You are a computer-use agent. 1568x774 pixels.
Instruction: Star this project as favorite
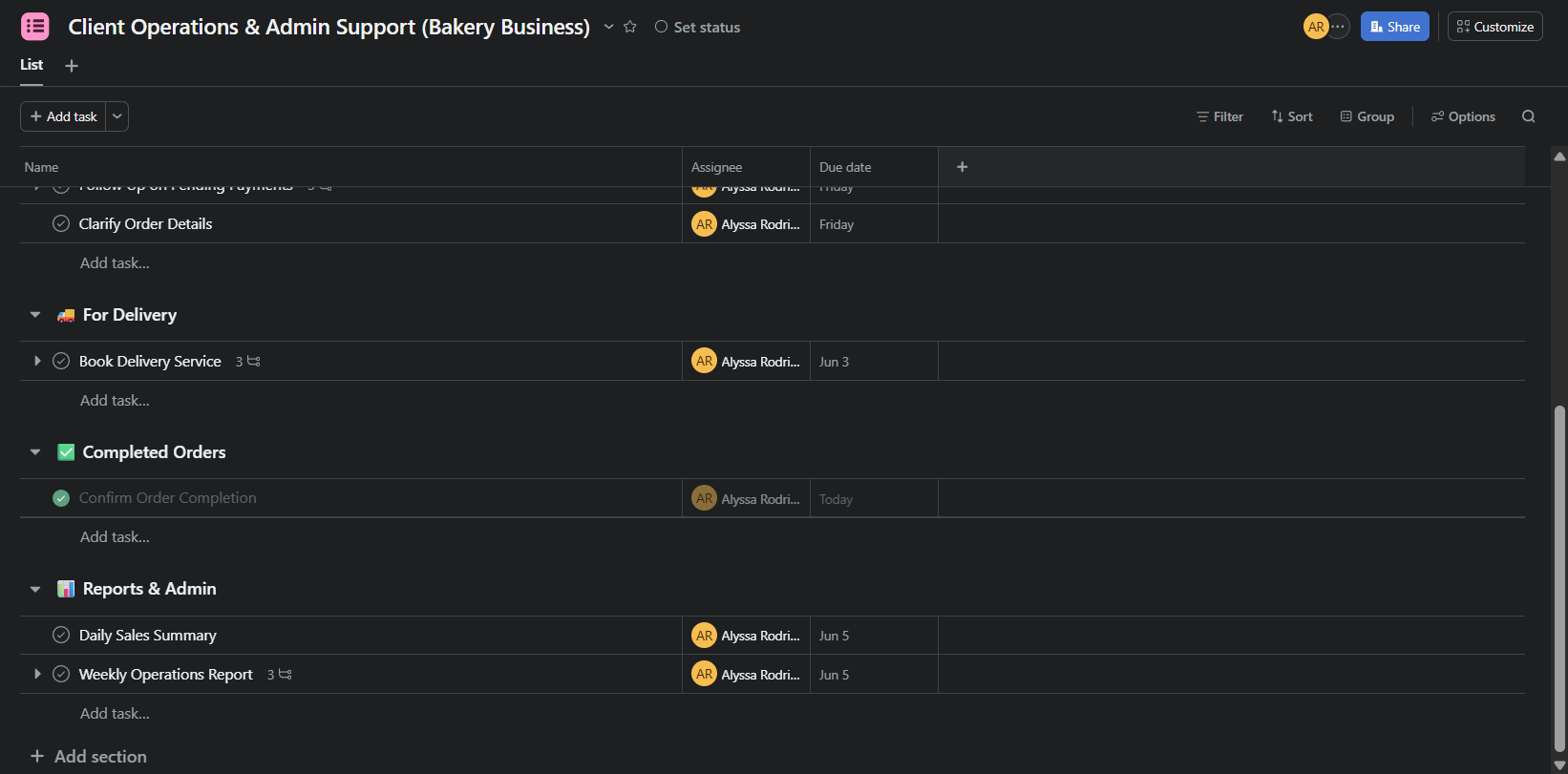(630, 27)
